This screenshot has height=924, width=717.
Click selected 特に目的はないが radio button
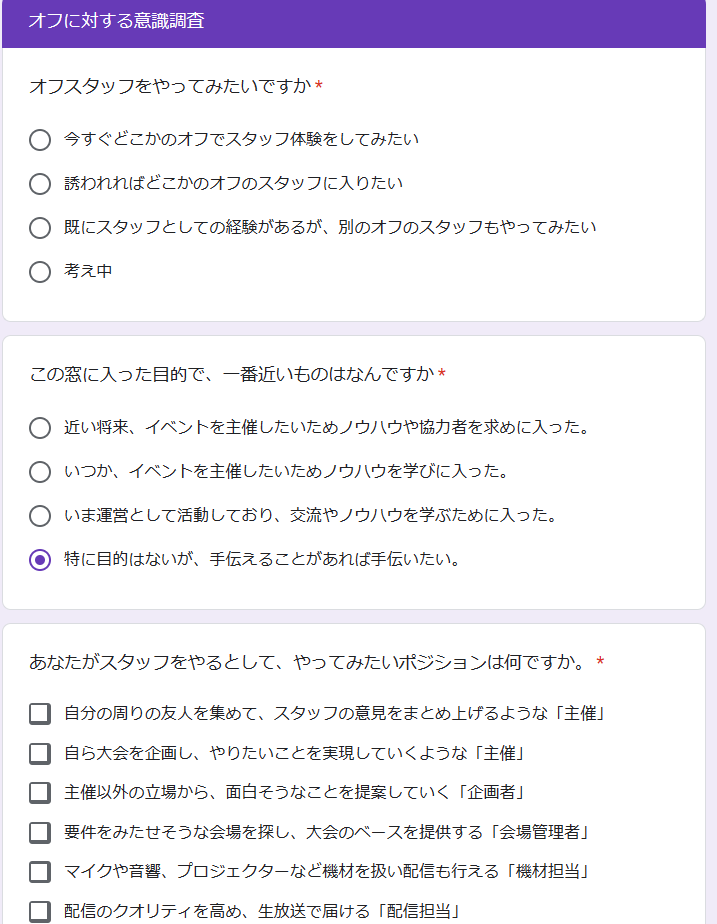tap(40, 560)
